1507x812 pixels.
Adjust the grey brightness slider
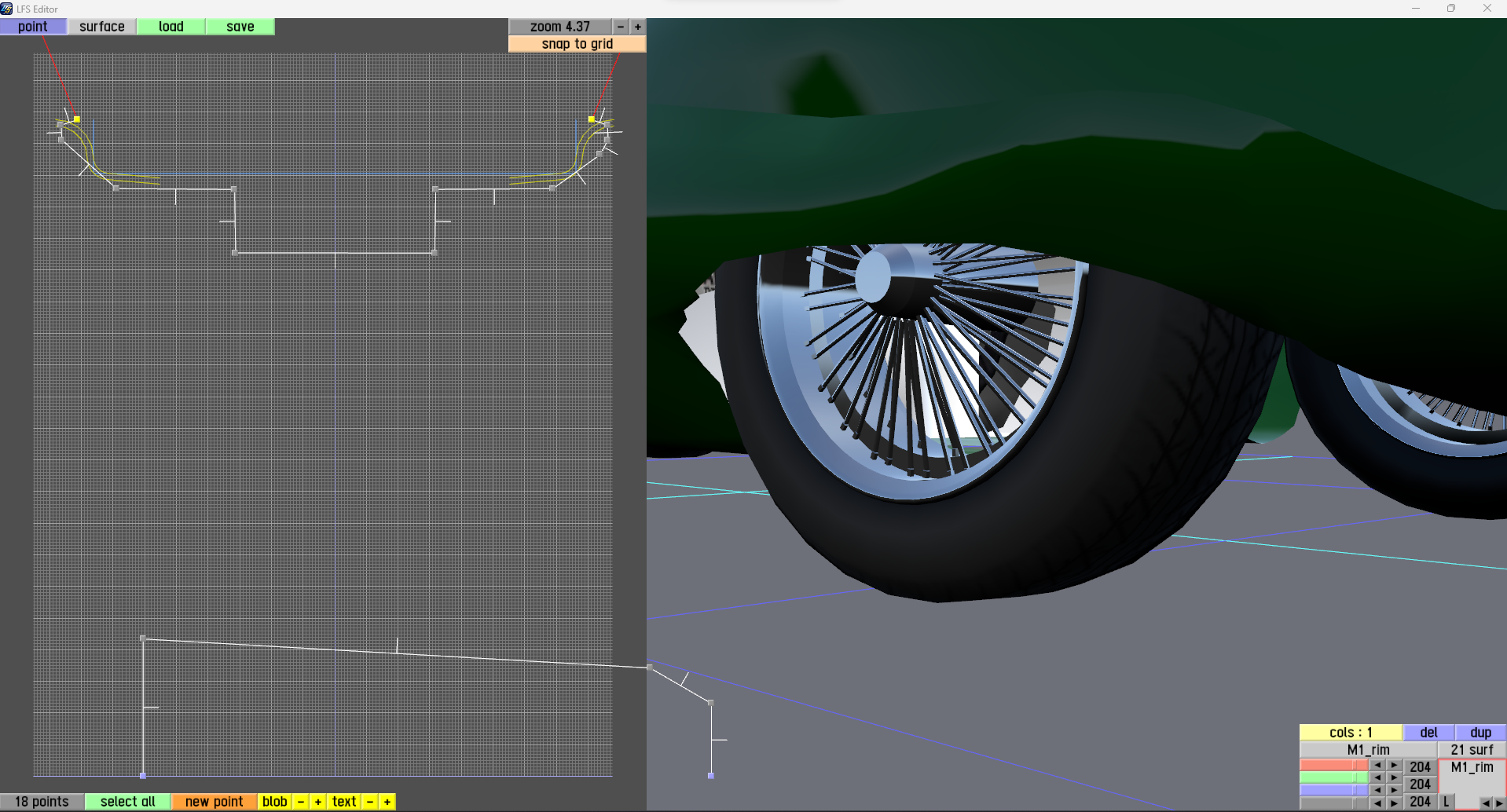coord(1334,803)
